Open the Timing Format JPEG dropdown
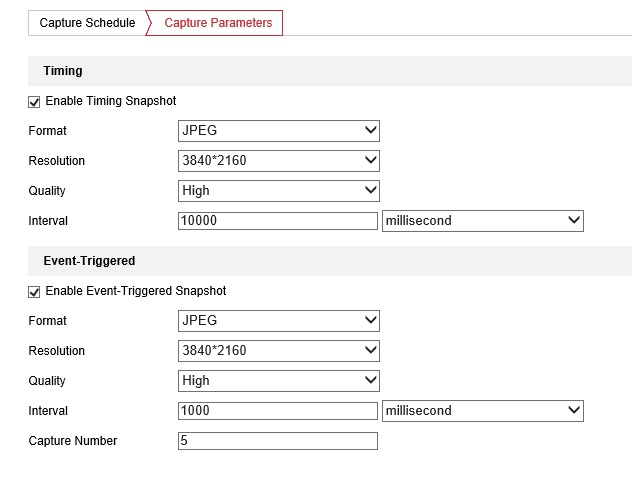The image size is (632, 480). tap(279, 131)
